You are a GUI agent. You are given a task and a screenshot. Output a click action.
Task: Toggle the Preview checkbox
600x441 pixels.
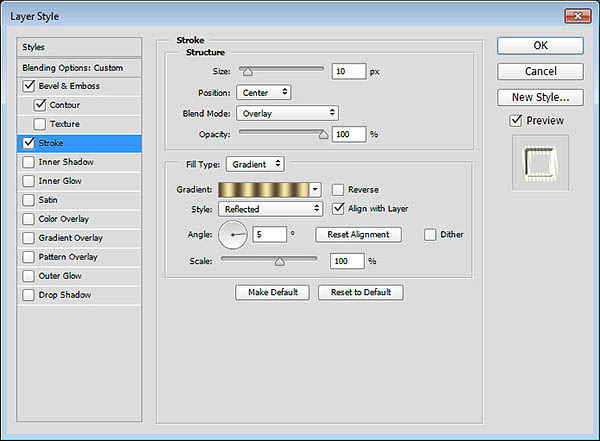(516, 121)
